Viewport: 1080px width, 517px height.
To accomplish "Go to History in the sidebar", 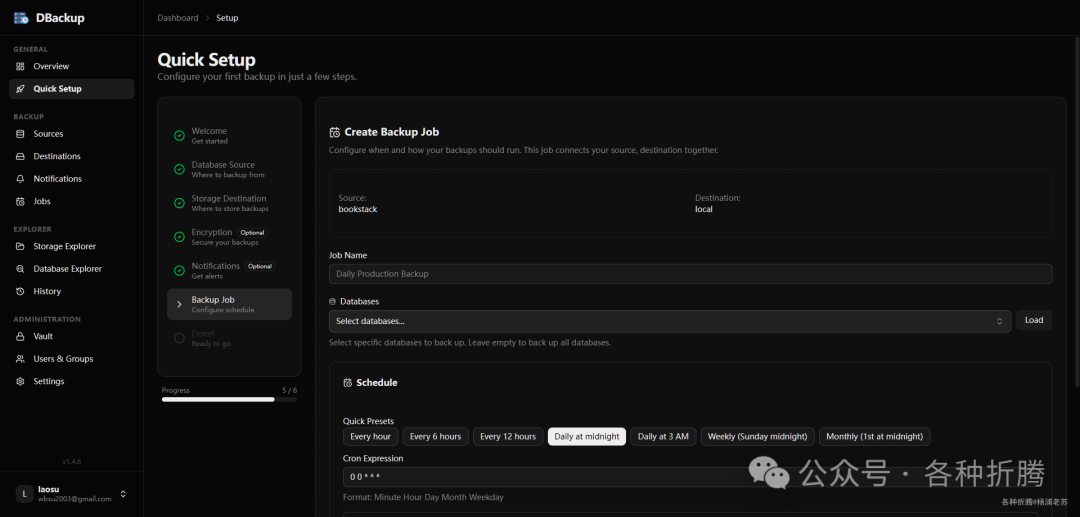I will coord(47,291).
